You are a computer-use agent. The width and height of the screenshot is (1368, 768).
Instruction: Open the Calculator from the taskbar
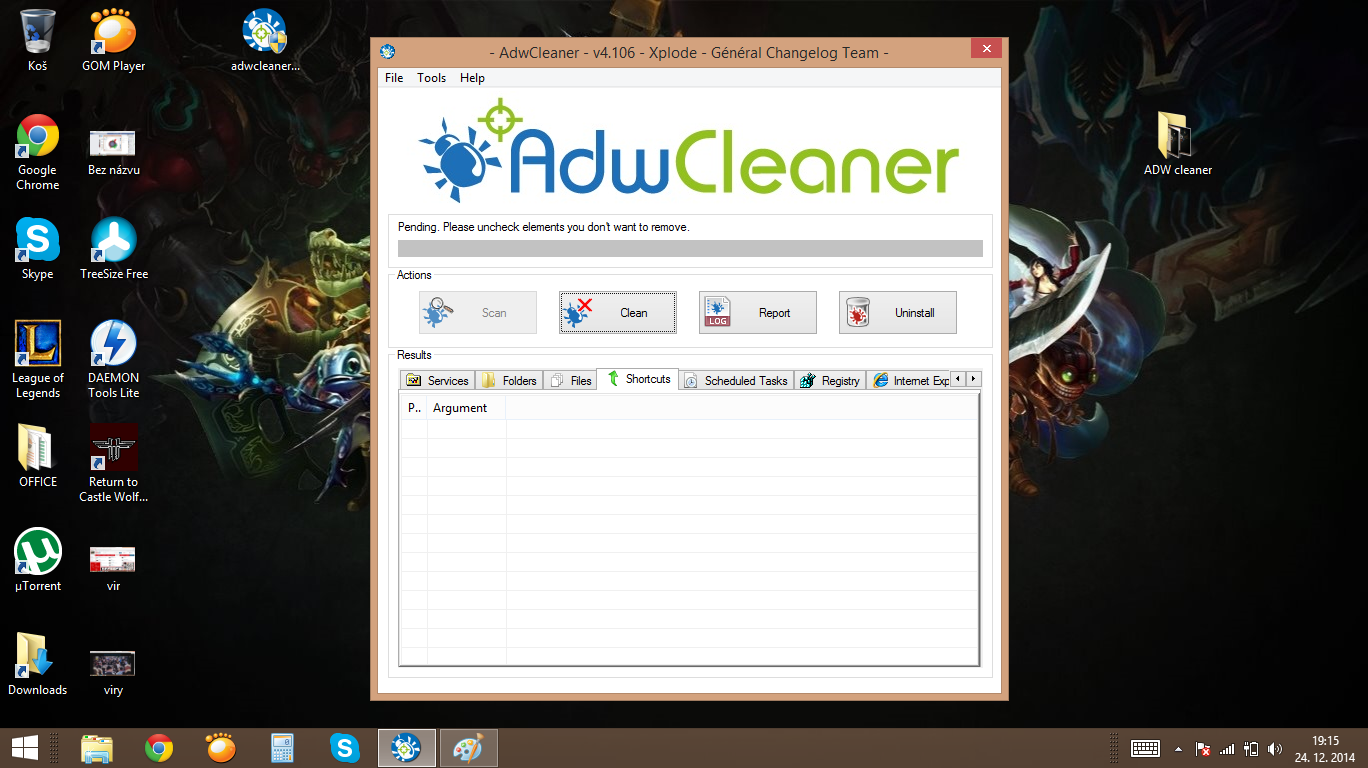pyautogui.click(x=283, y=748)
